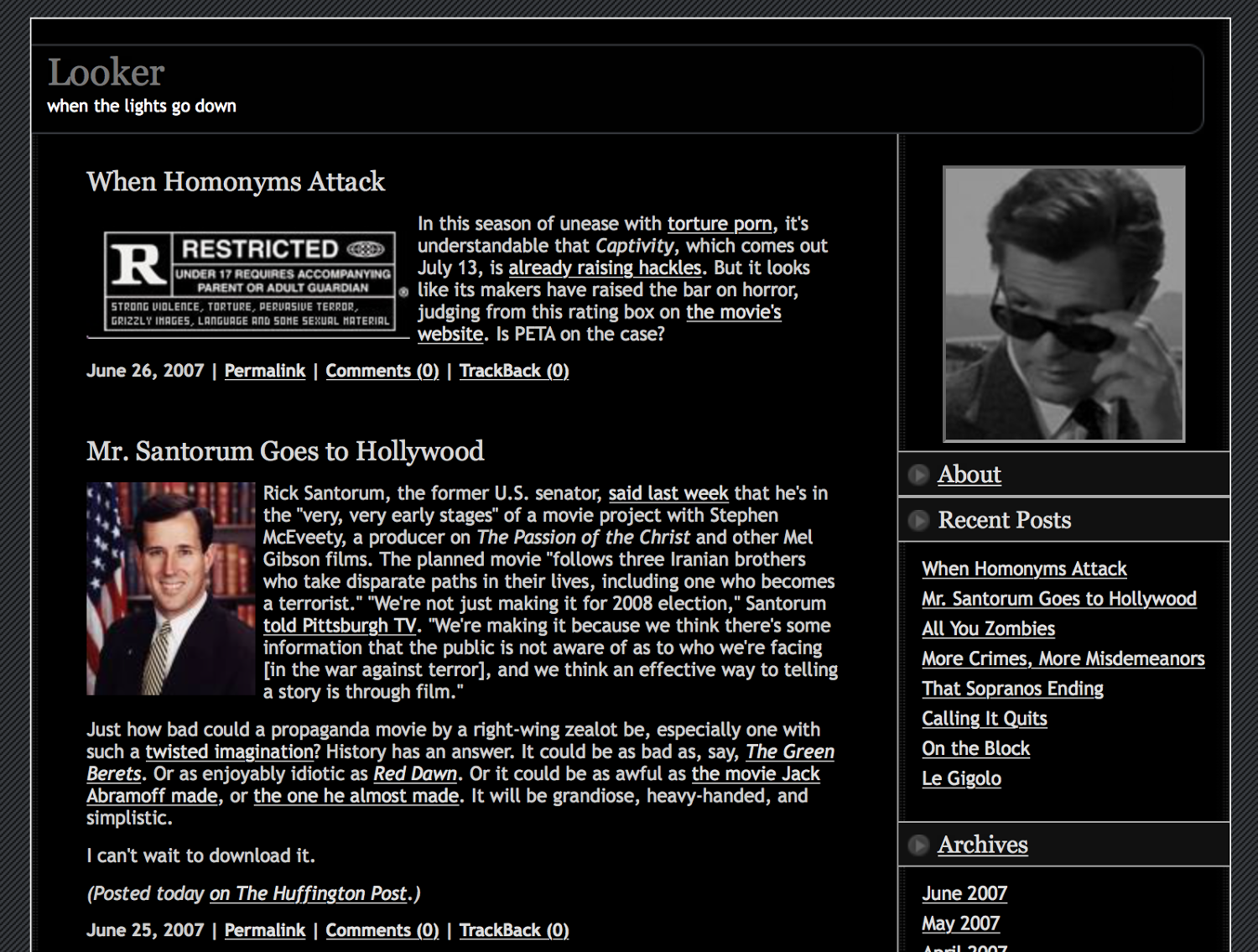Open Permalink for the June 25 post
The image size is (1258, 952).
click(x=265, y=930)
